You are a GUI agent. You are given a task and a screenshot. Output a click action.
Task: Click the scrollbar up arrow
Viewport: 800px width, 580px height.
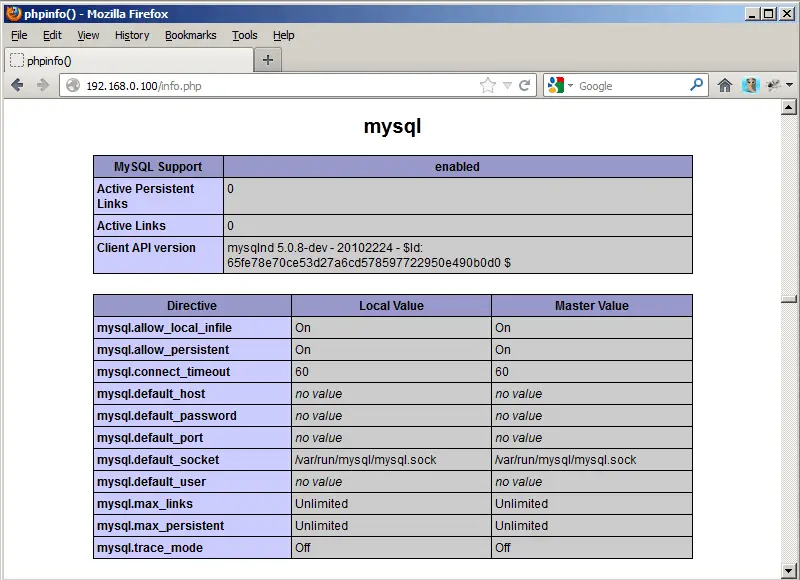pos(789,107)
